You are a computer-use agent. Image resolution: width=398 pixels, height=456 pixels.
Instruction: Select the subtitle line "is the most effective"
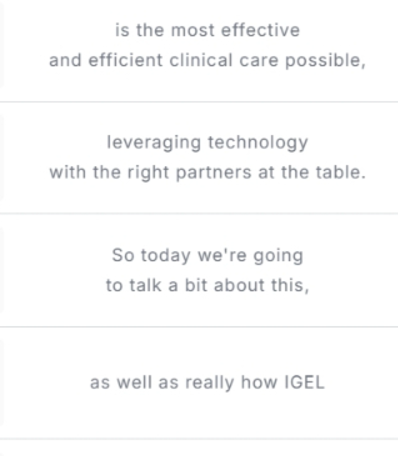click(207, 30)
